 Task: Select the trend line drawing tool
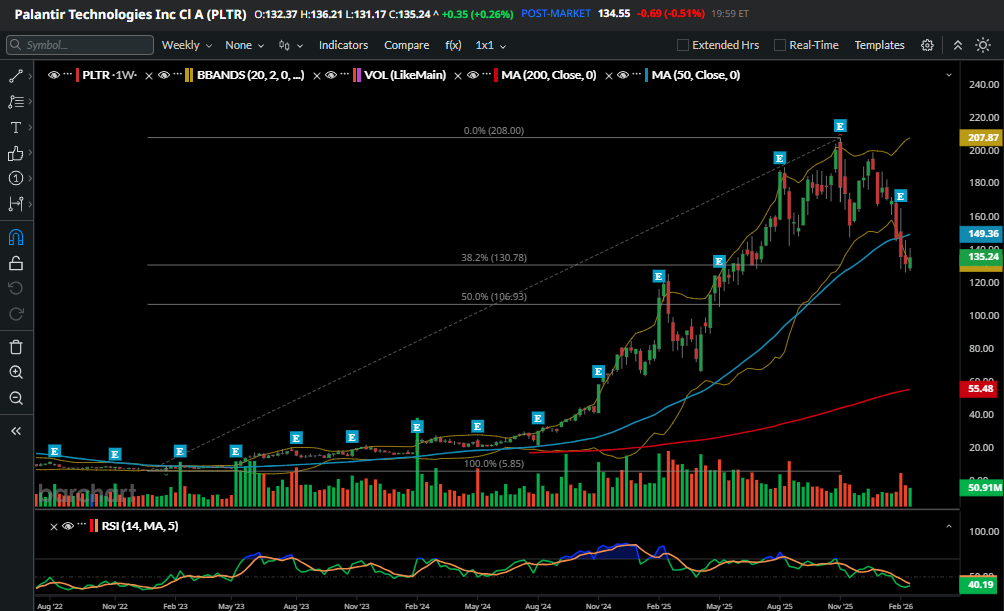tap(15, 76)
